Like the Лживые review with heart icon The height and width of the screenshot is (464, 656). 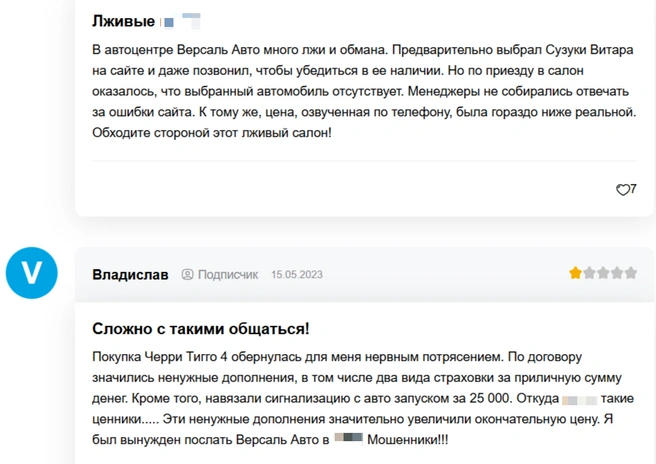623,190
